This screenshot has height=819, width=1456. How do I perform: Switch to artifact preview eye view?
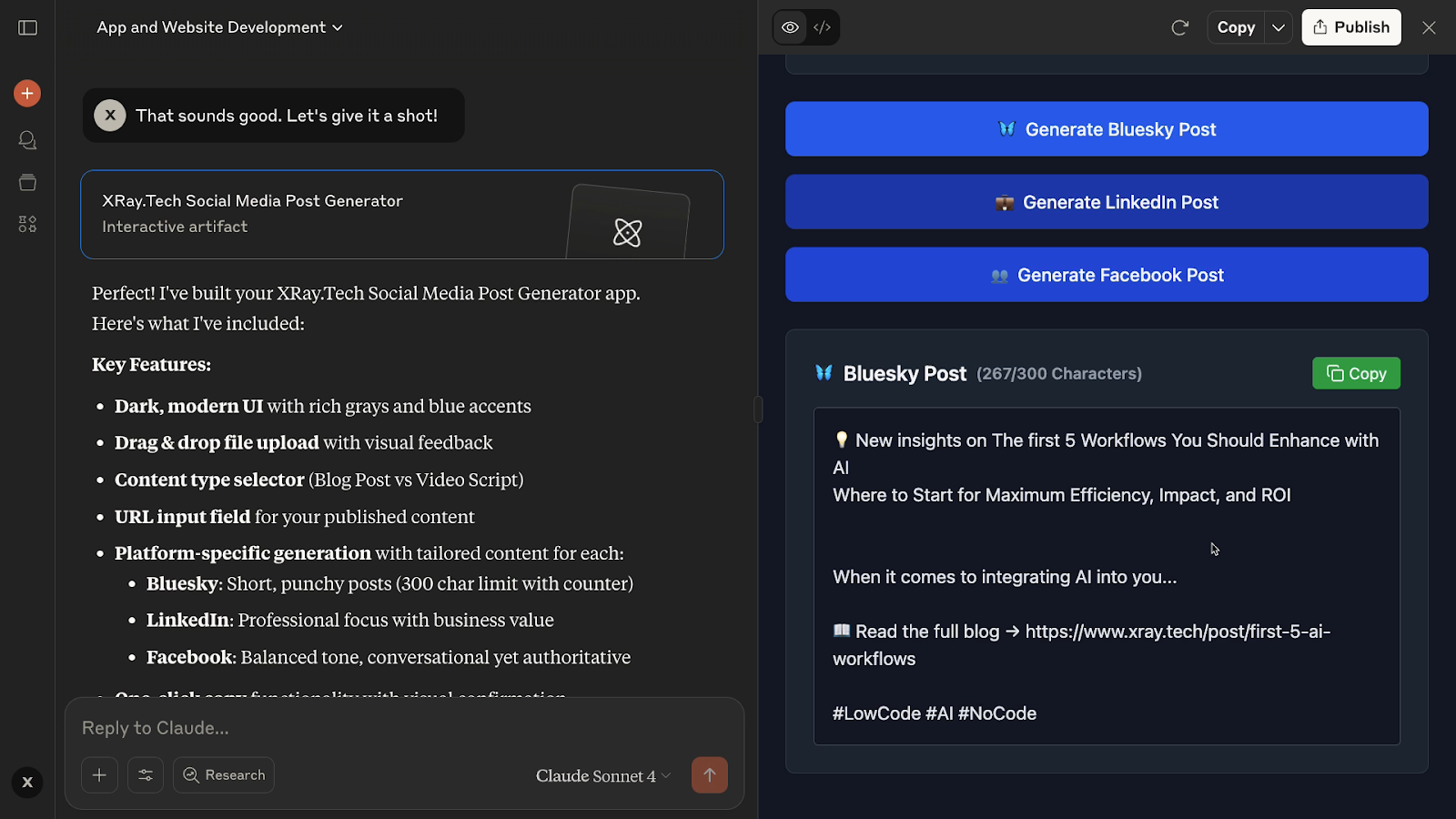[x=790, y=27]
